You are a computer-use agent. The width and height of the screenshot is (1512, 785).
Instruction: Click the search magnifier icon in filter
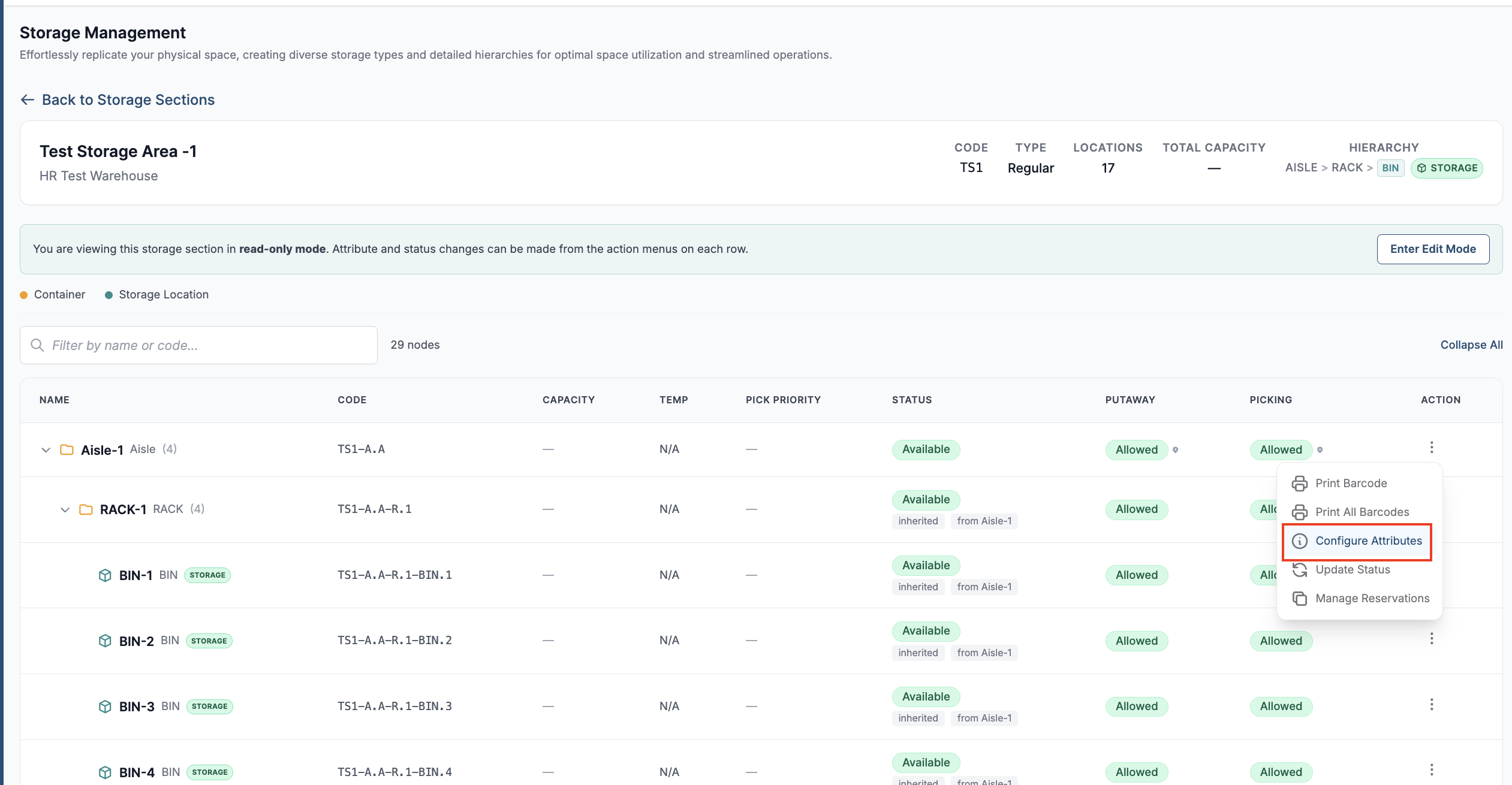[x=37, y=345]
